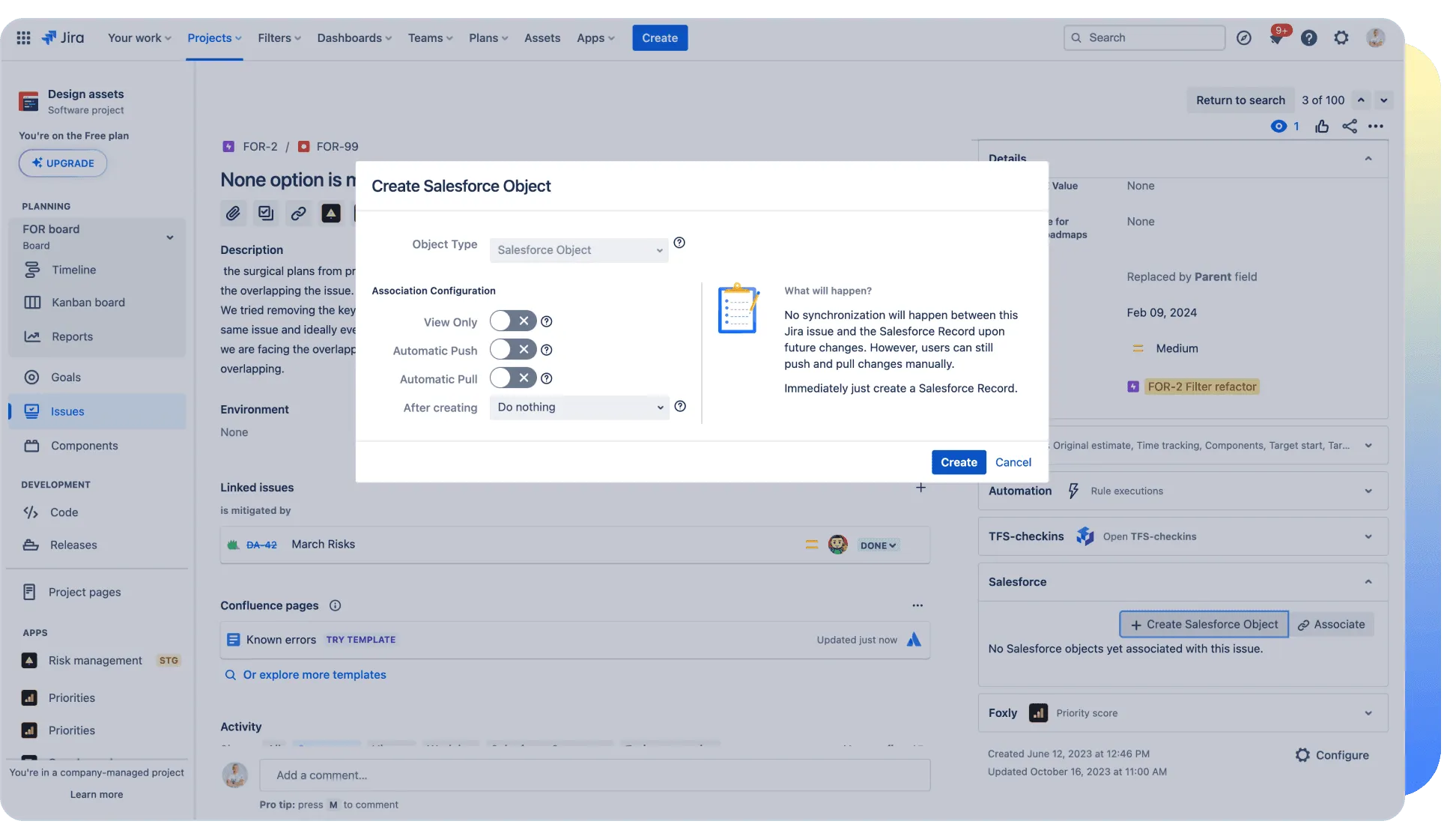The height and width of the screenshot is (839, 1456).
Task: Click the FOR-2 Filter refactor label
Action: (x=1201, y=387)
